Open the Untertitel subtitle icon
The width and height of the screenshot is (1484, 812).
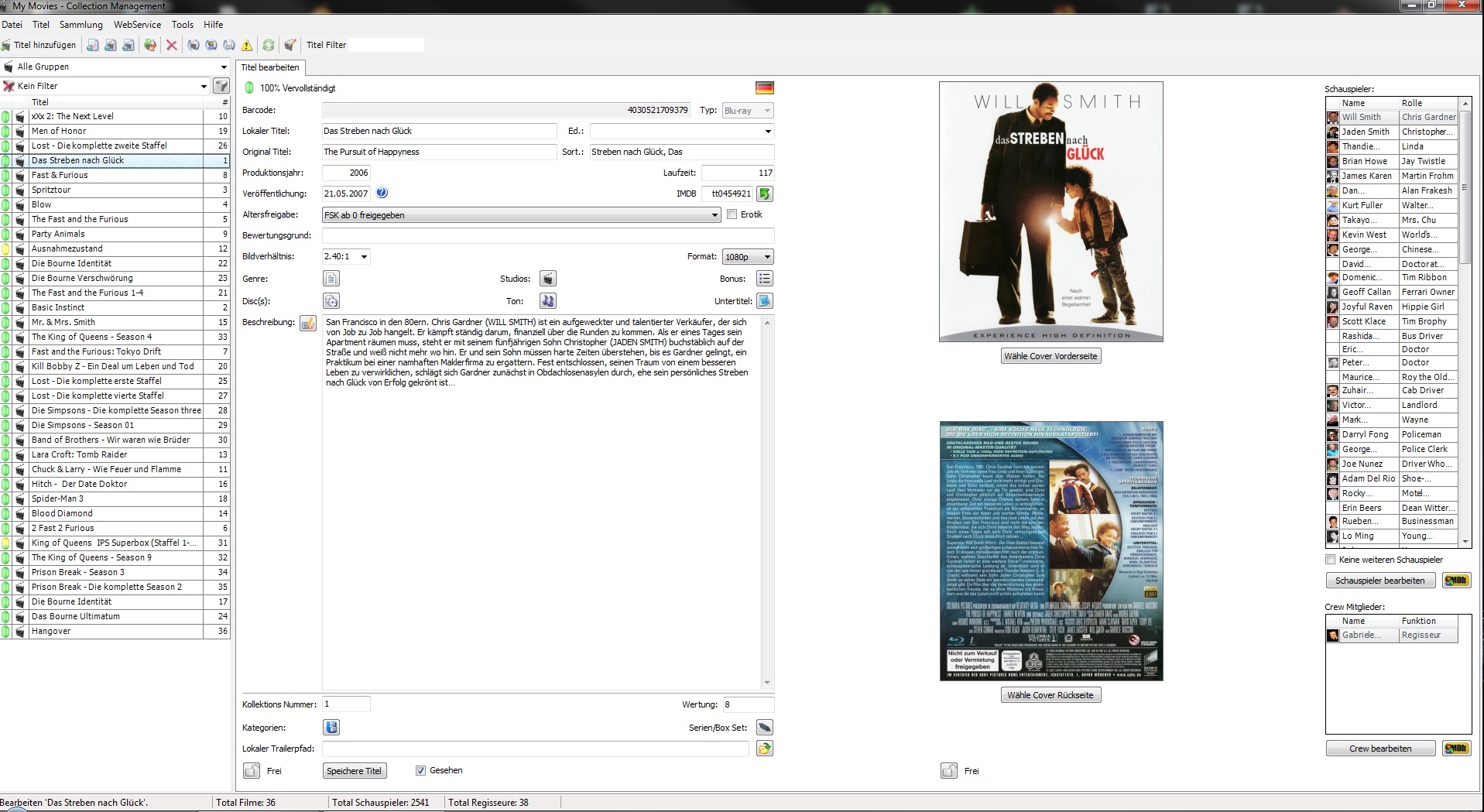765,301
